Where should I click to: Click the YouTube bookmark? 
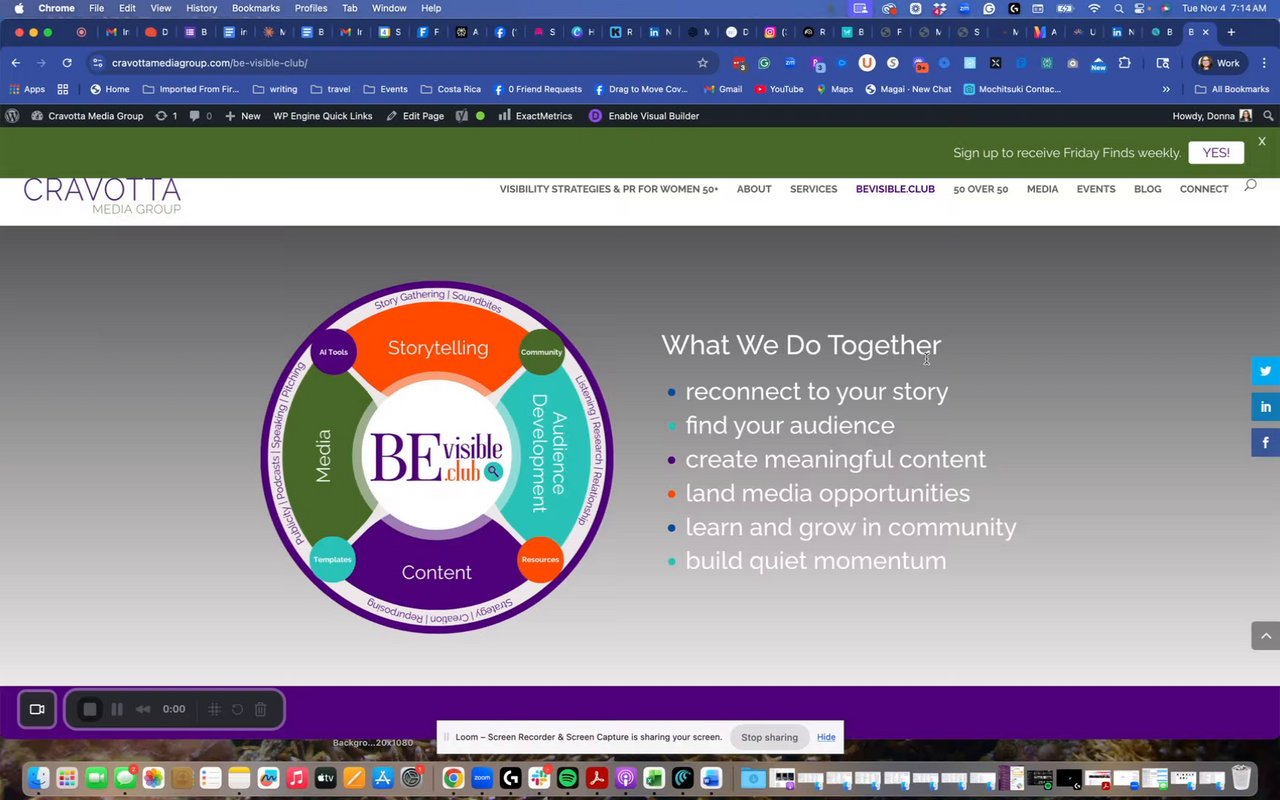coord(779,89)
